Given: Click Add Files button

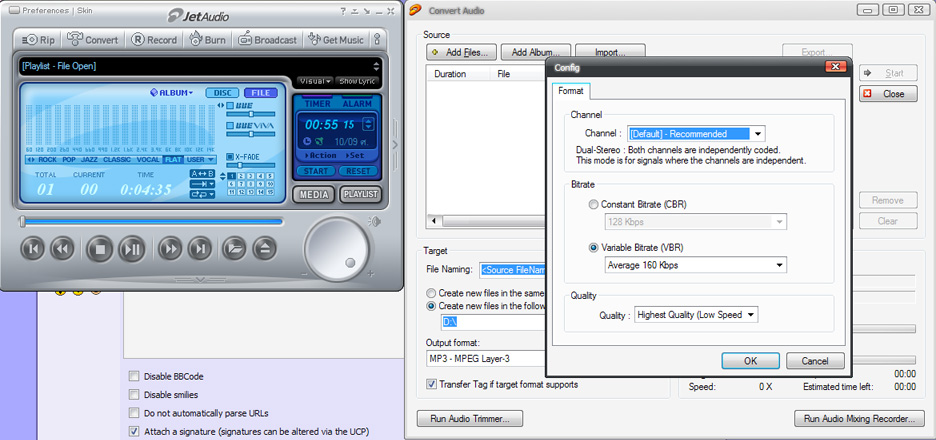Looking at the screenshot, I should [x=460, y=53].
